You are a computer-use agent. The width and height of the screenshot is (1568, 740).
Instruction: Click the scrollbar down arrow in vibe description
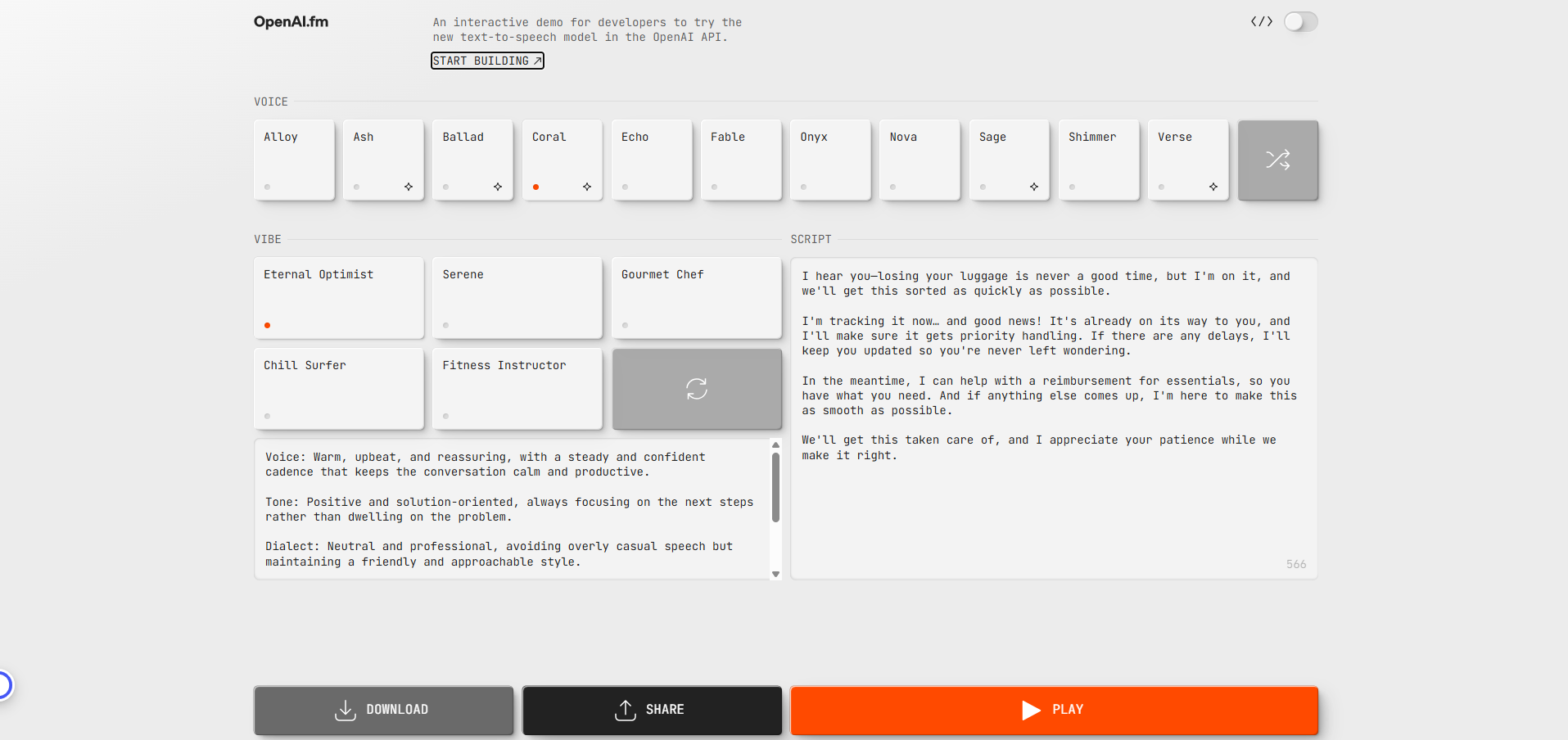coord(775,575)
